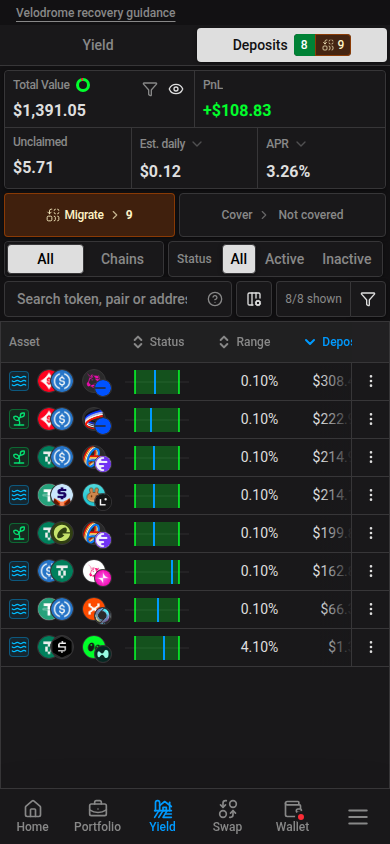Select the All grouping toggle
The image size is (390, 844).
click(x=46, y=259)
